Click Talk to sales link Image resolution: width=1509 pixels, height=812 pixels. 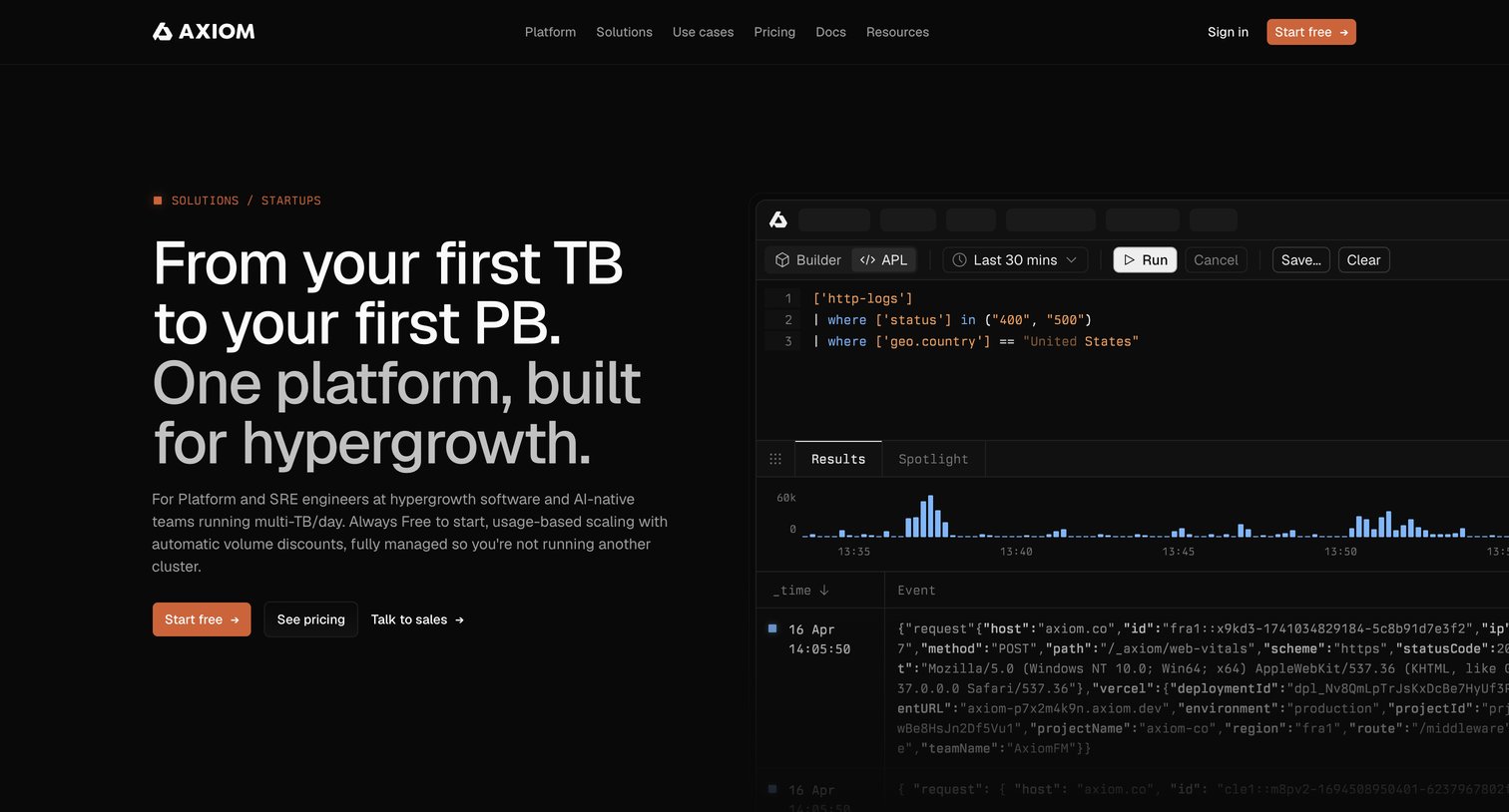coord(417,619)
